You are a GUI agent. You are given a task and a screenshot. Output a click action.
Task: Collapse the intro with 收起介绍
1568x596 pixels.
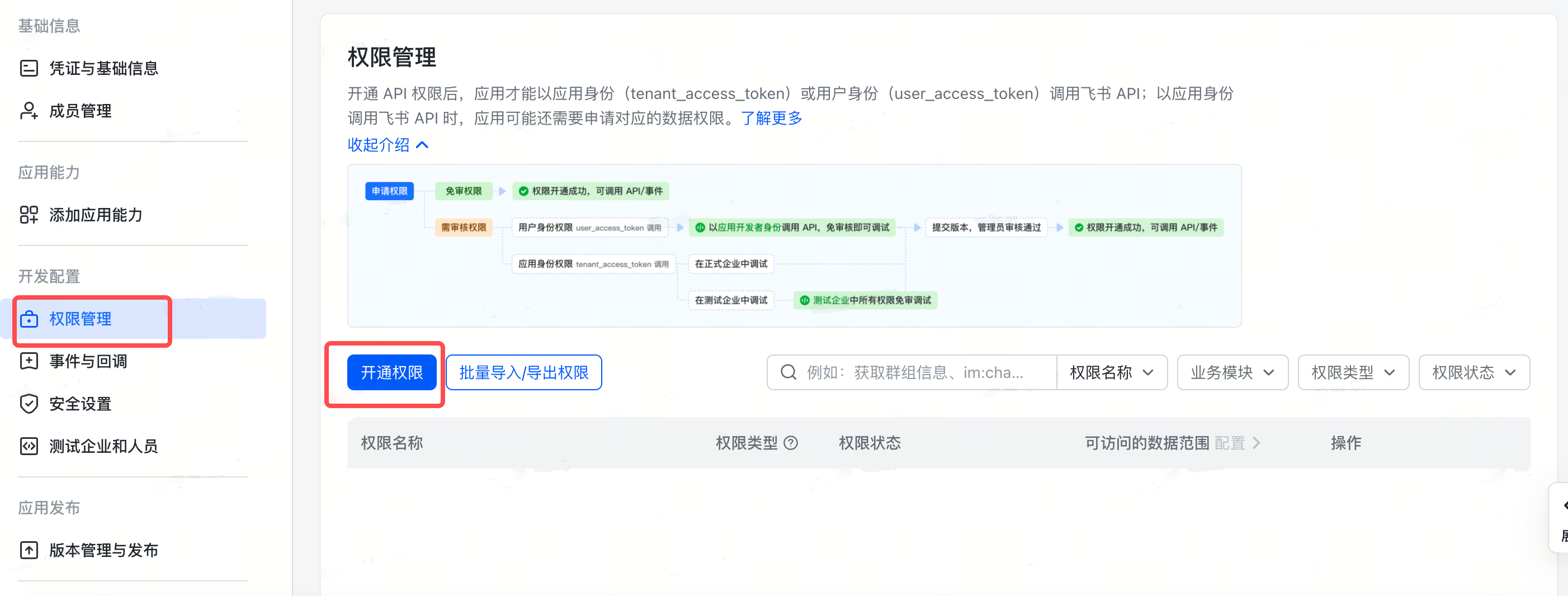point(388,145)
